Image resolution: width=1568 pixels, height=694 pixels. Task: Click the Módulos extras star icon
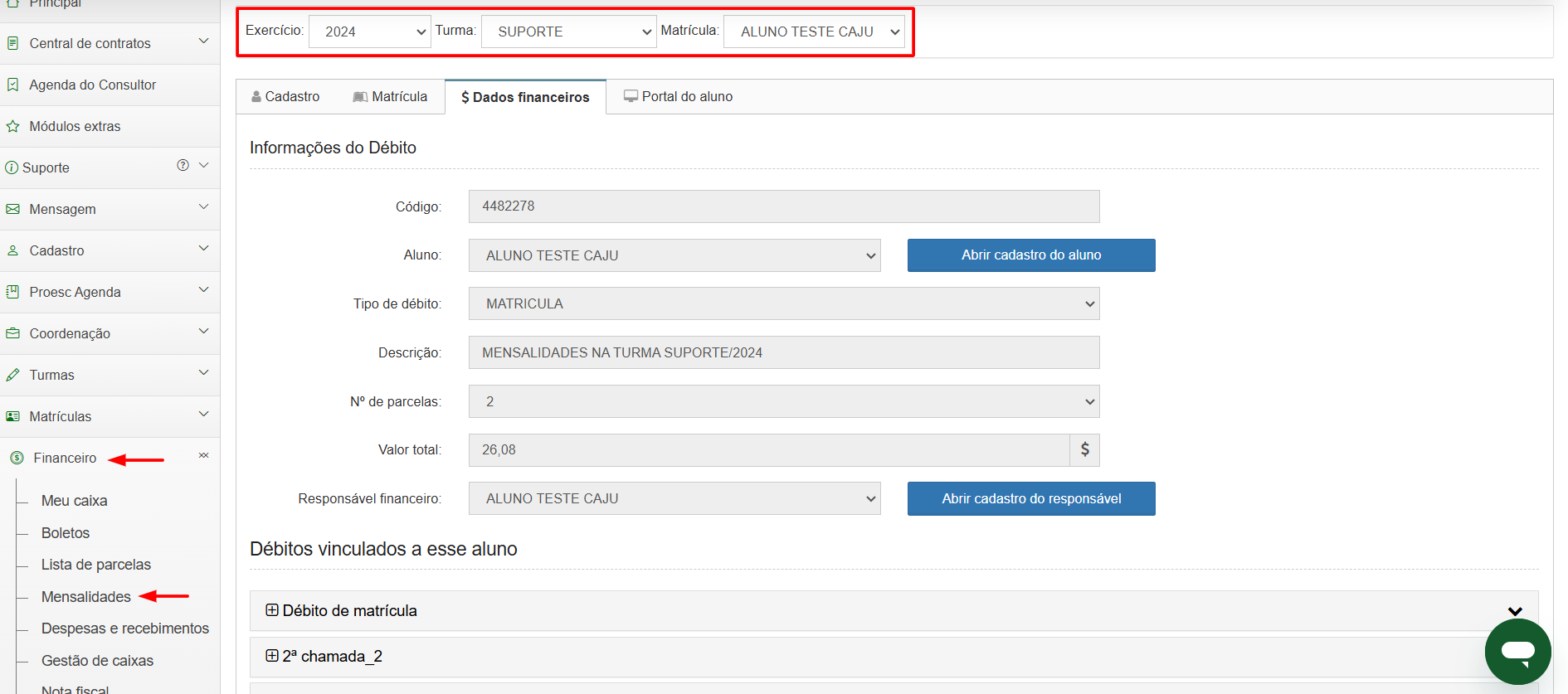(12, 126)
